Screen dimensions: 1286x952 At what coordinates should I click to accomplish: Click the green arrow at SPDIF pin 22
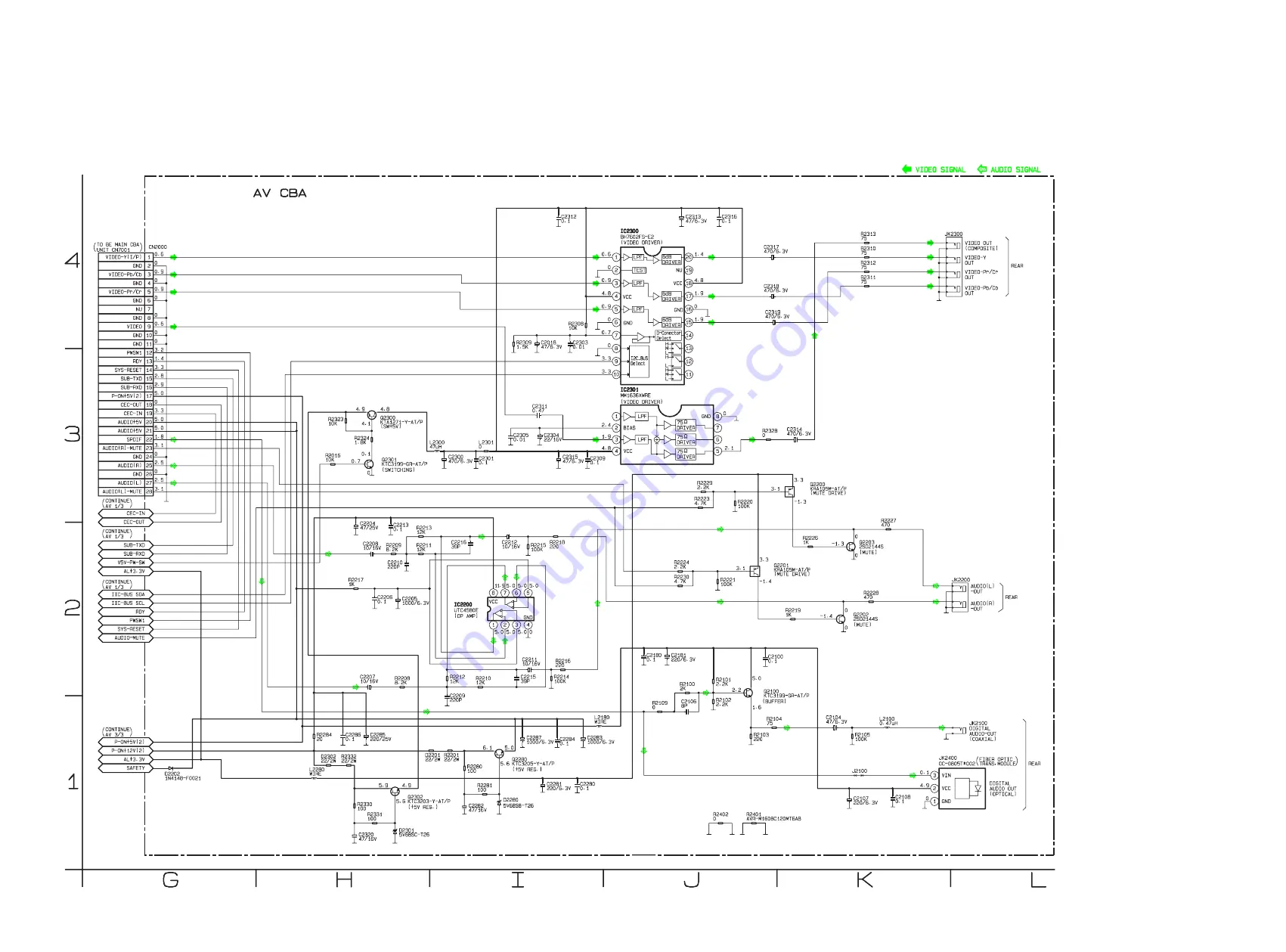point(173,439)
